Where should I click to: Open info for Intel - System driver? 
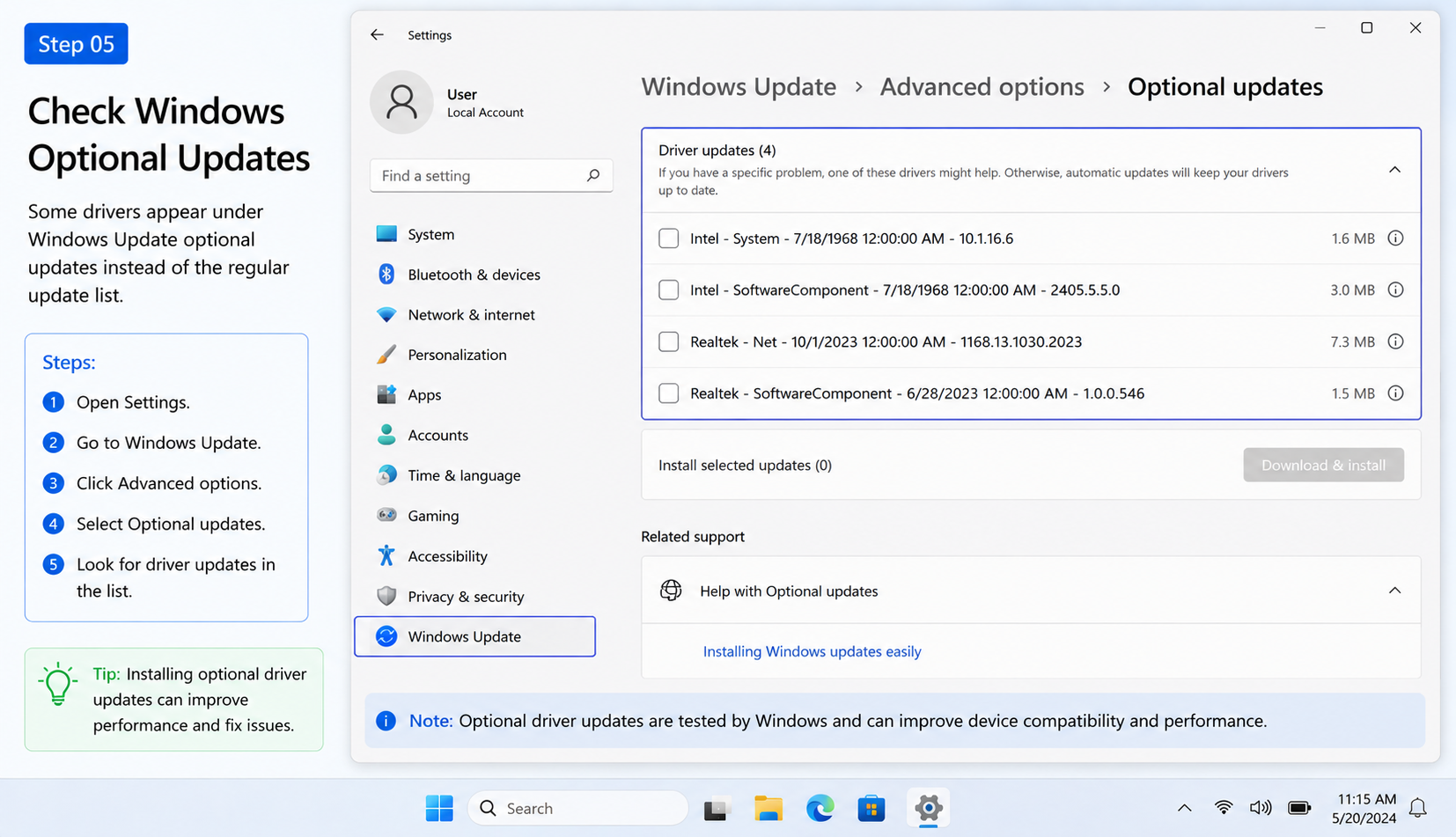1395,239
